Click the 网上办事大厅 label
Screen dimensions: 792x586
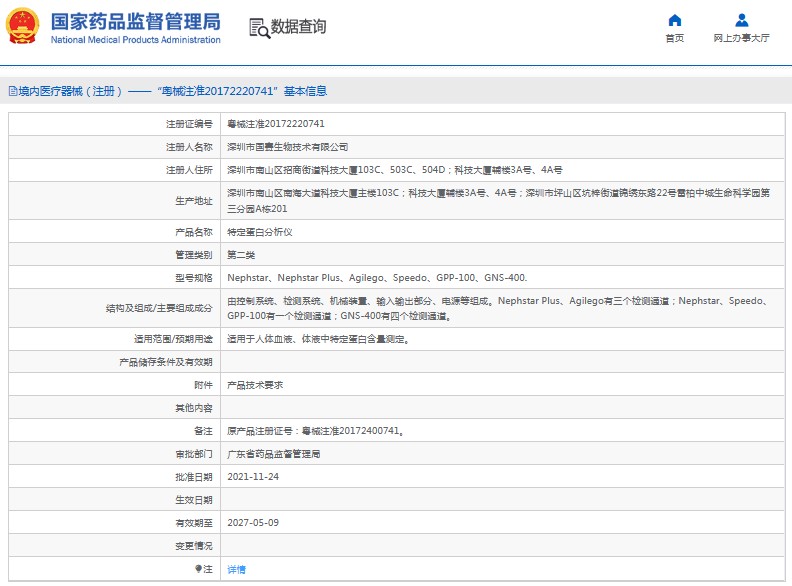coord(741,38)
